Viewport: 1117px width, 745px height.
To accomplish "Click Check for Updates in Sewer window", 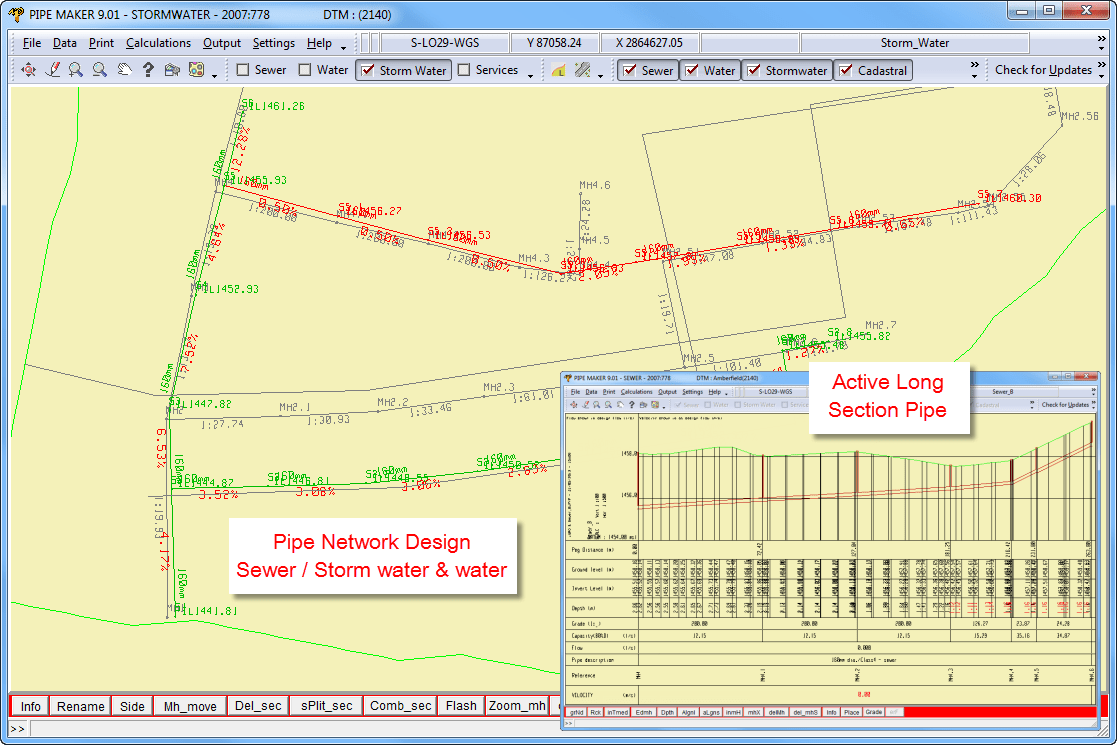I will [x=1065, y=405].
